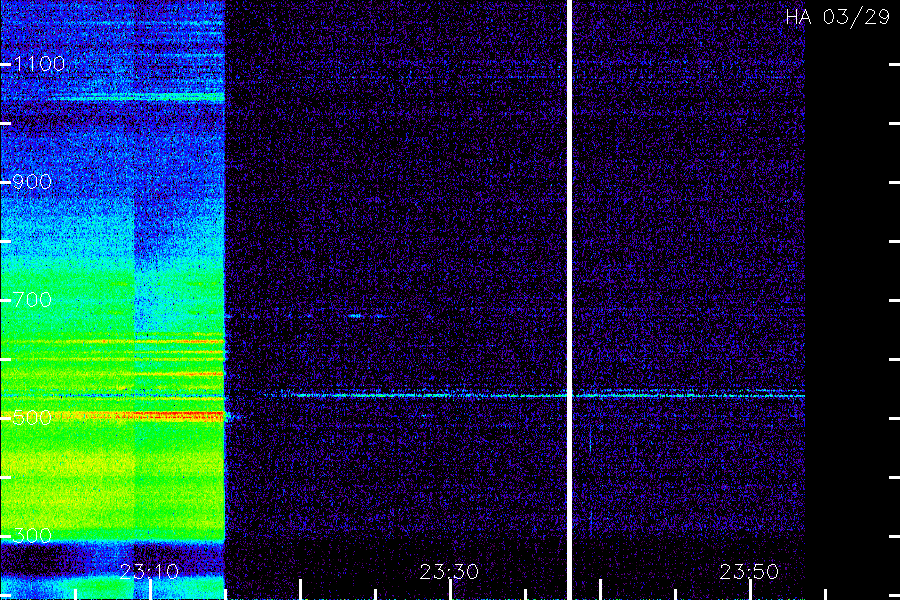
Task: Click the 700 frequency axis label
Action: tap(32, 300)
